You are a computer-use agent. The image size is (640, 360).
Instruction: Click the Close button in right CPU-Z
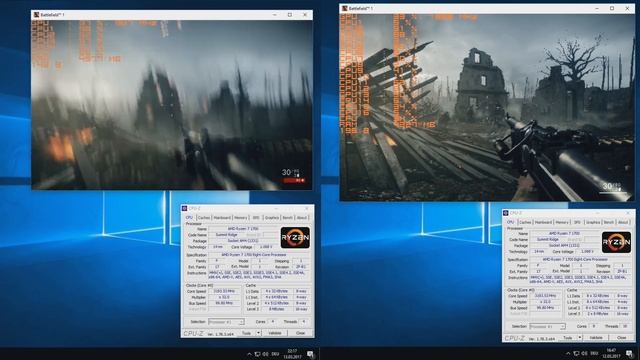(x=622, y=338)
